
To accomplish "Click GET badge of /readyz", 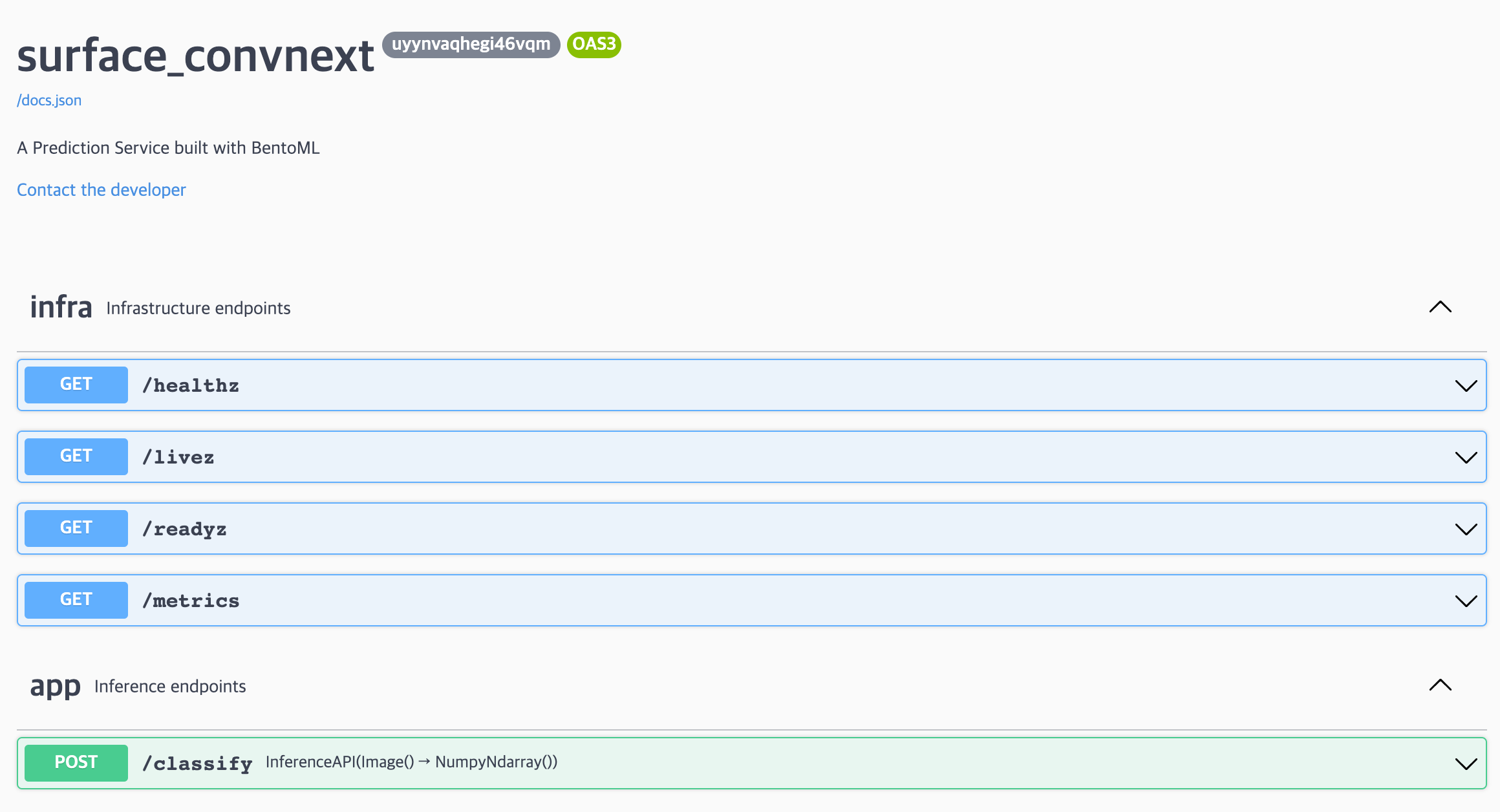I will [76, 528].
